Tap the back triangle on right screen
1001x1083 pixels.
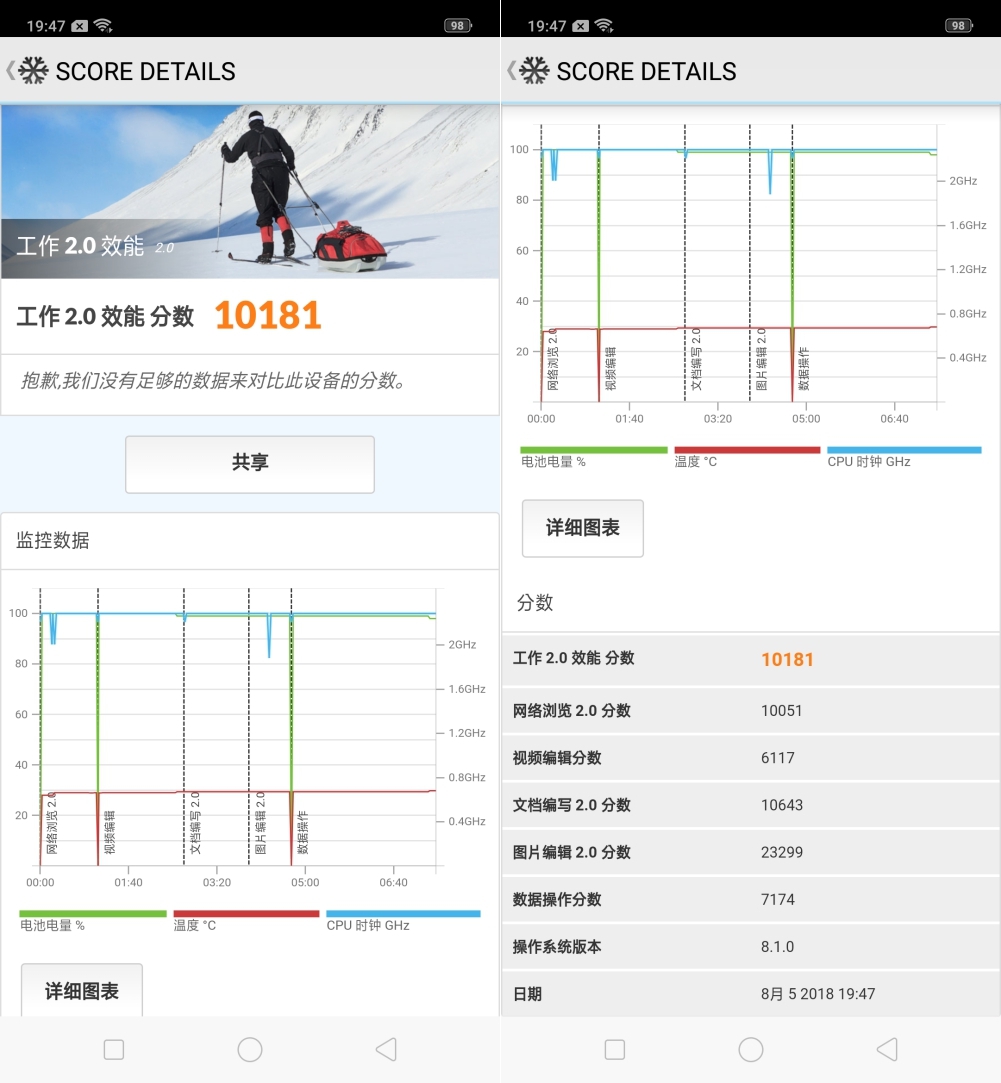click(x=887, y=1050)
